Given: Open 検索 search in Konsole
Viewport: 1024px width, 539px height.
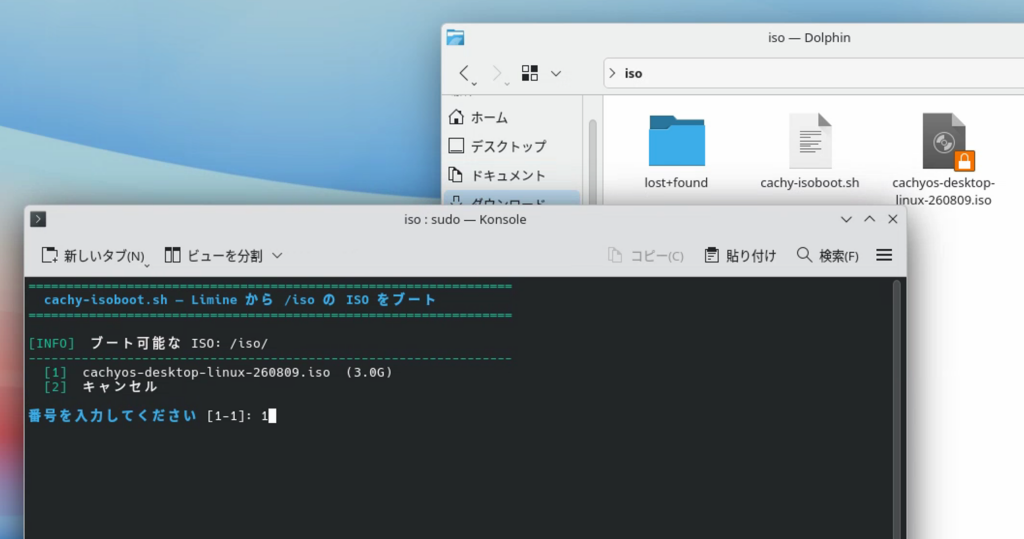Looking at the screenshot, I should point(827,255).
